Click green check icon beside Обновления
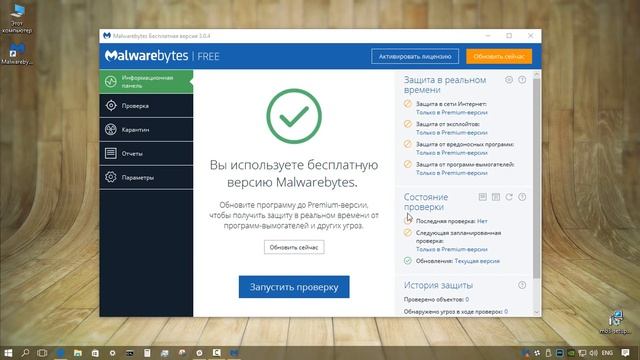 (x=408, y=260)
